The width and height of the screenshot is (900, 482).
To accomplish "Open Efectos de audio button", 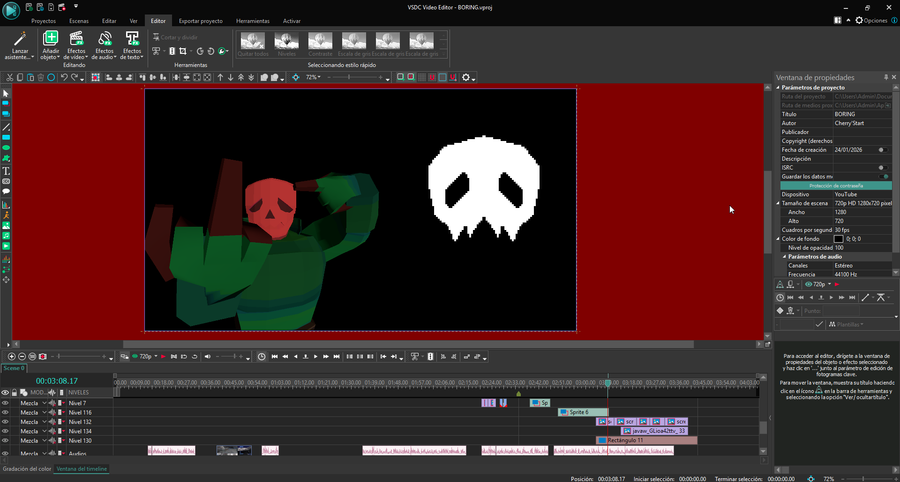I will (105, 45).
